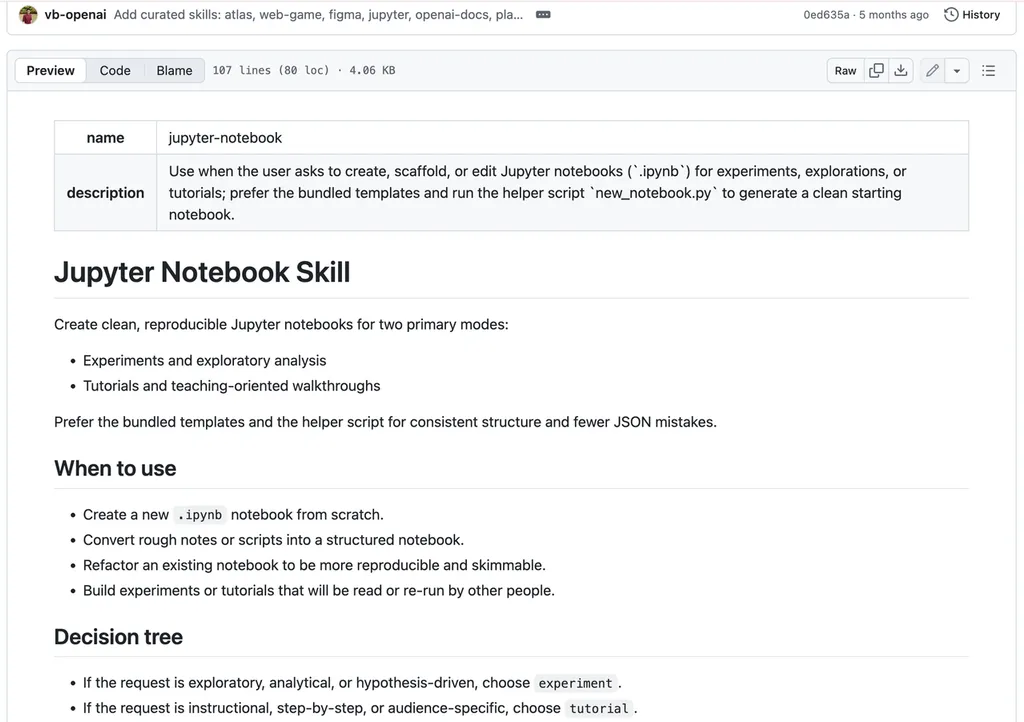Click '107 lines (80 loc) · 4.06 KB' file info

click(304, 71)
